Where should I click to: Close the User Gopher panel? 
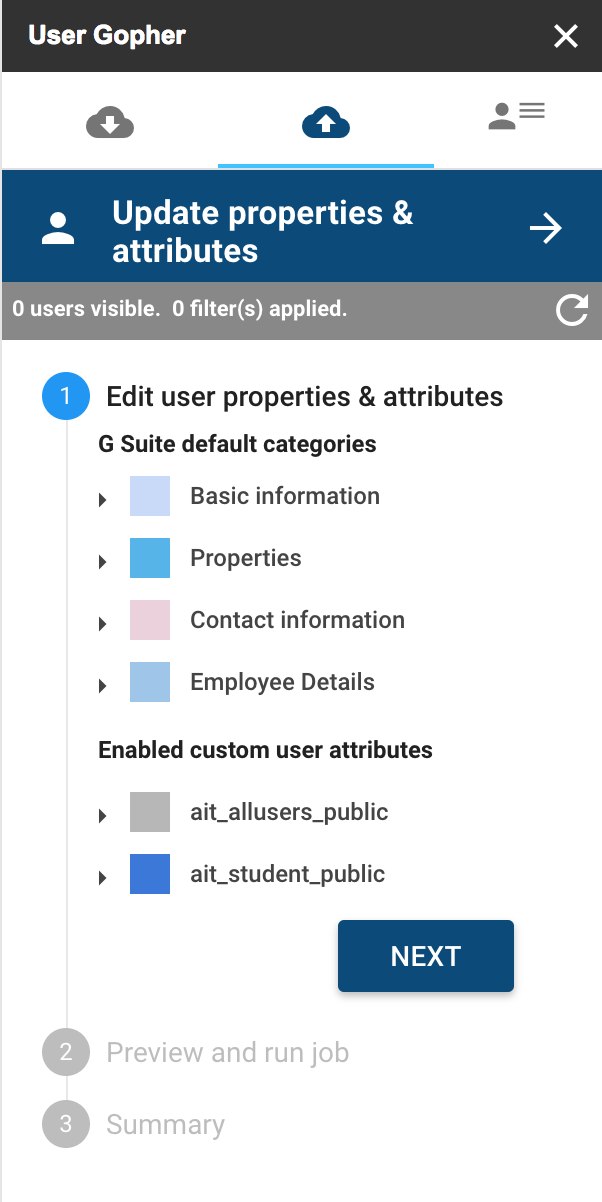[566, 37]
